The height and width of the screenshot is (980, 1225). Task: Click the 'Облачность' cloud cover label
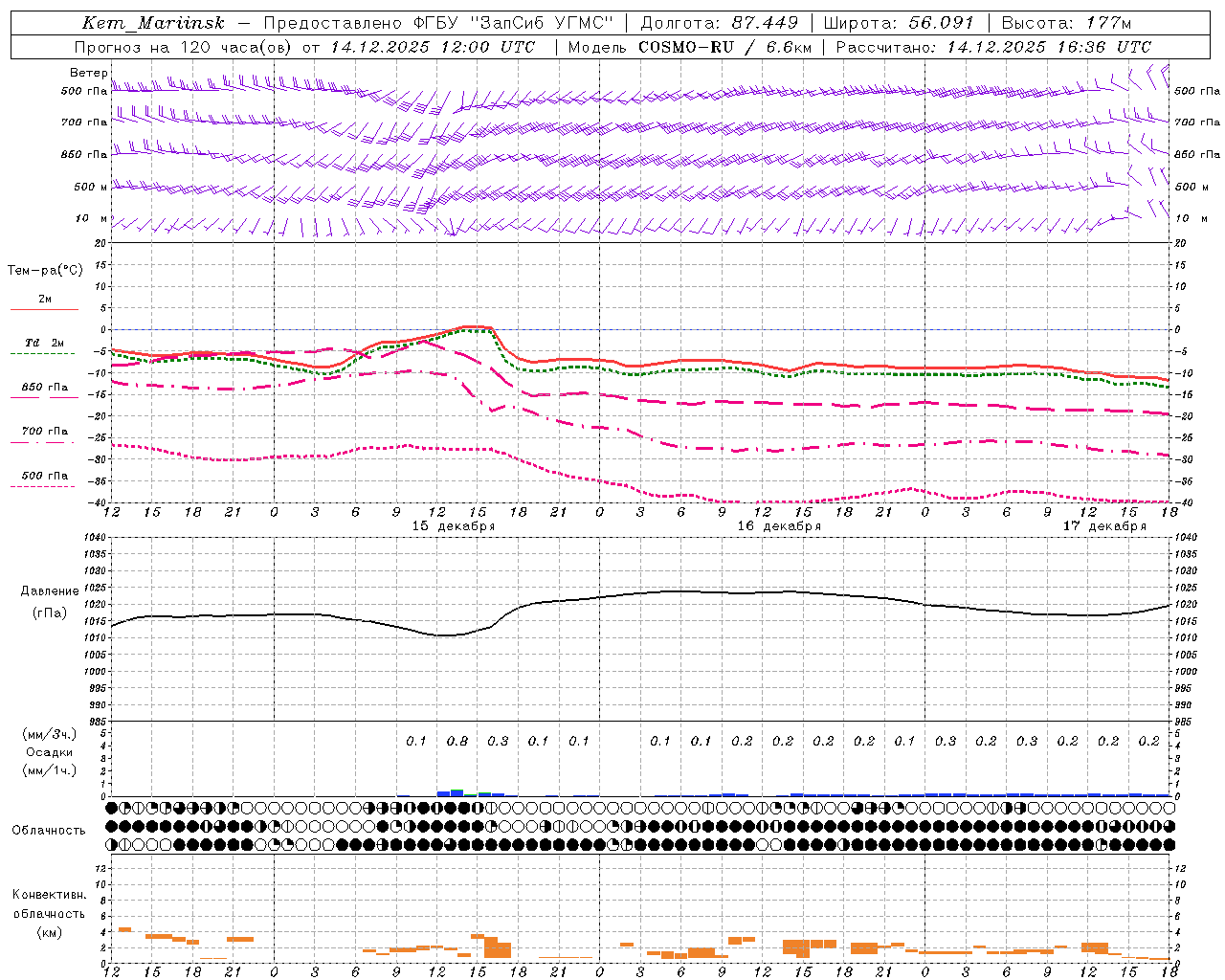click(49, 830)
